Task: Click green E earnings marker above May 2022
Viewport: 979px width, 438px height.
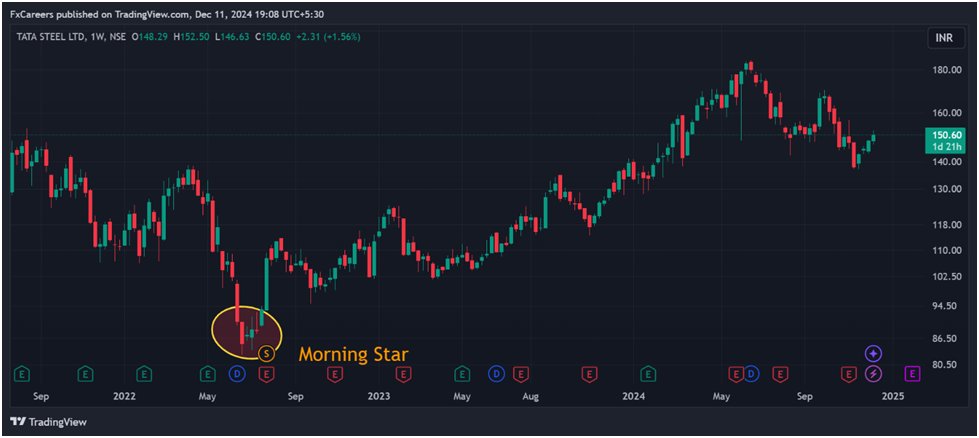Action: 207,374
